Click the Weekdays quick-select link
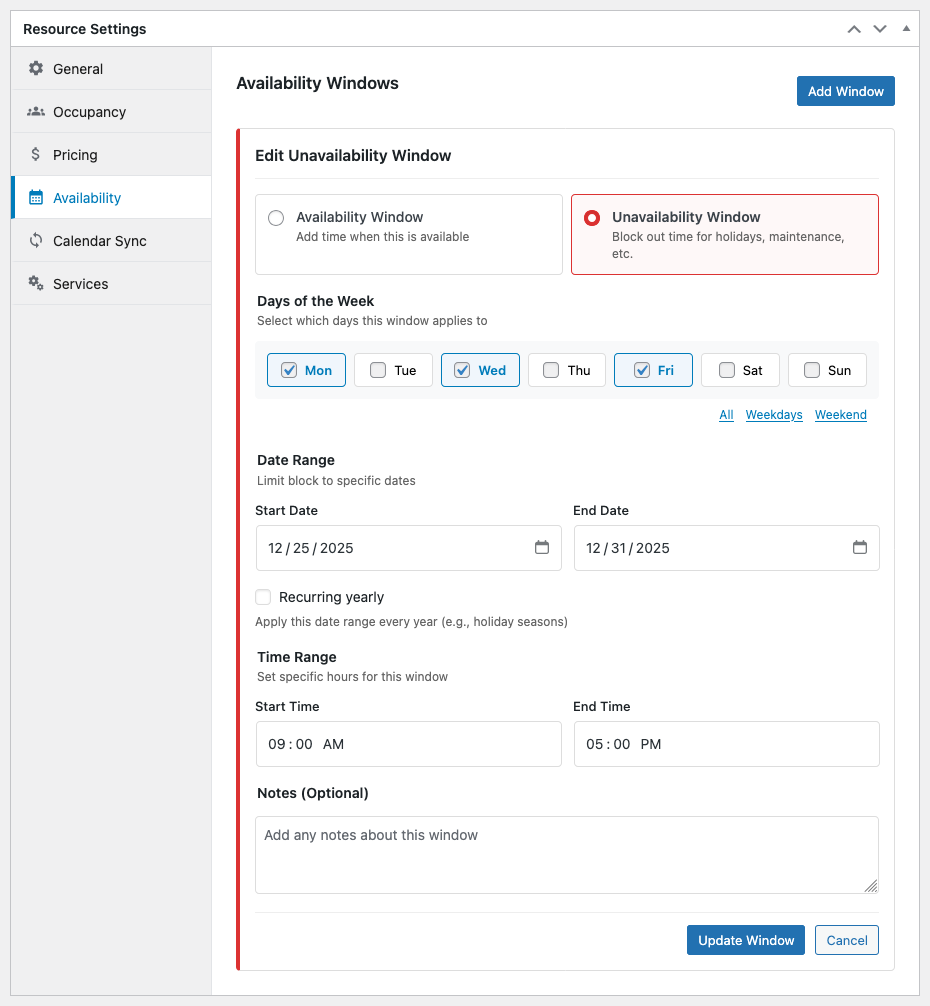 click(x=774, y=415)
